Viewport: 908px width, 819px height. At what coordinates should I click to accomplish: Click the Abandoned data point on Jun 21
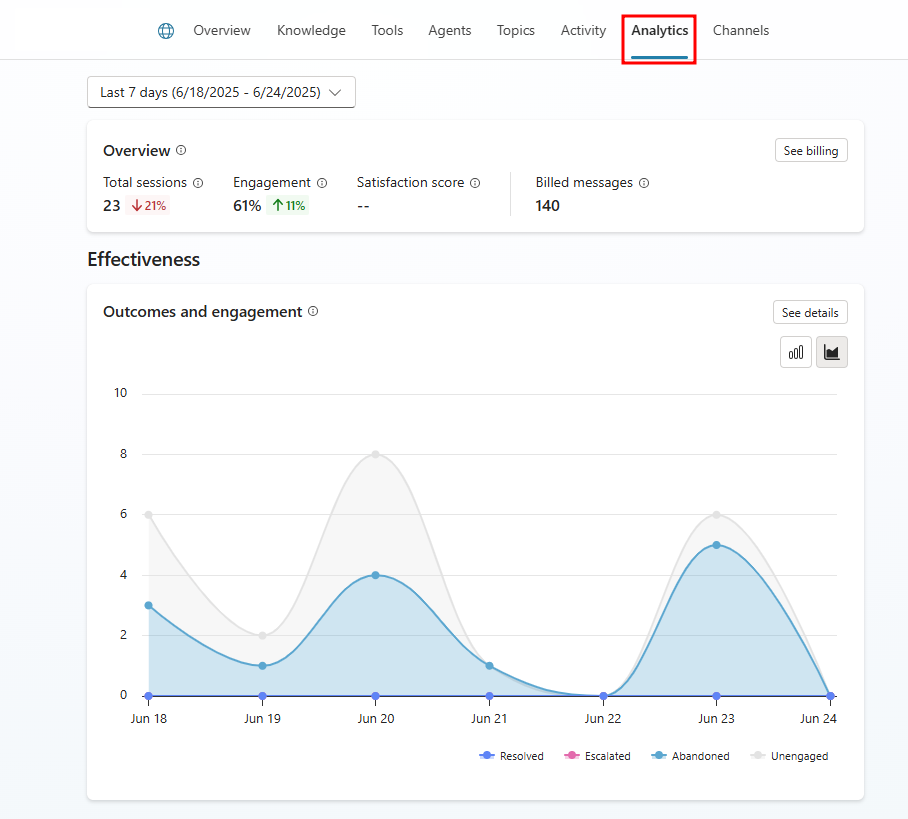click(489, 666)
